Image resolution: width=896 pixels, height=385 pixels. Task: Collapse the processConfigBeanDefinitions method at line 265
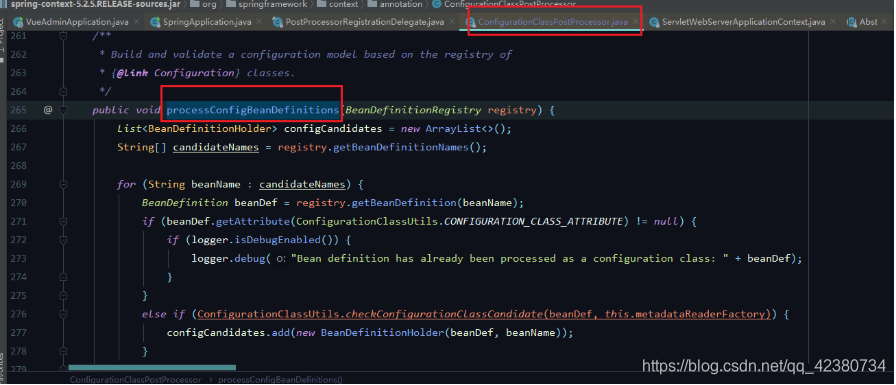point(63,110)
